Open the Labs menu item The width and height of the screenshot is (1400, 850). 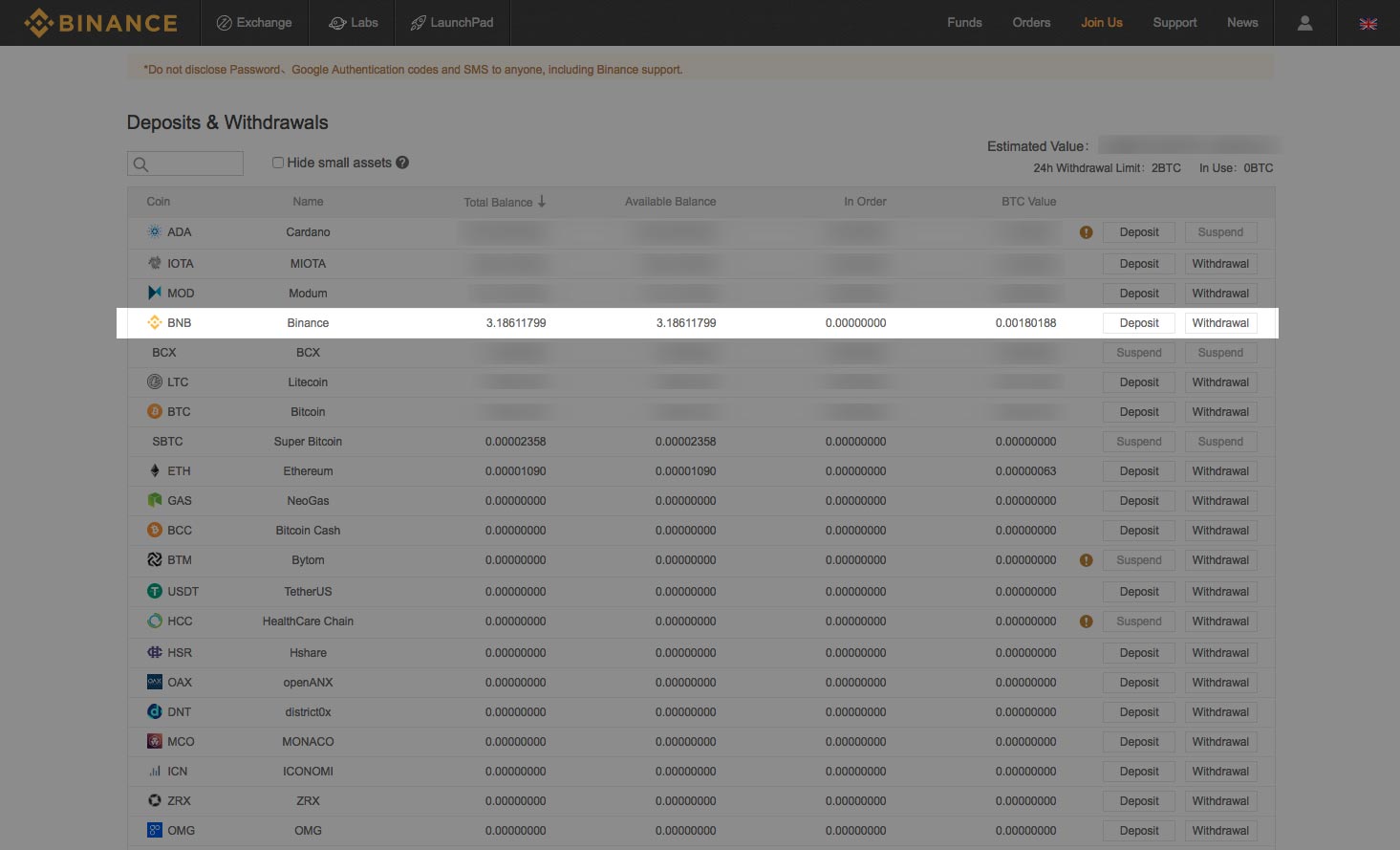[354, 23]
